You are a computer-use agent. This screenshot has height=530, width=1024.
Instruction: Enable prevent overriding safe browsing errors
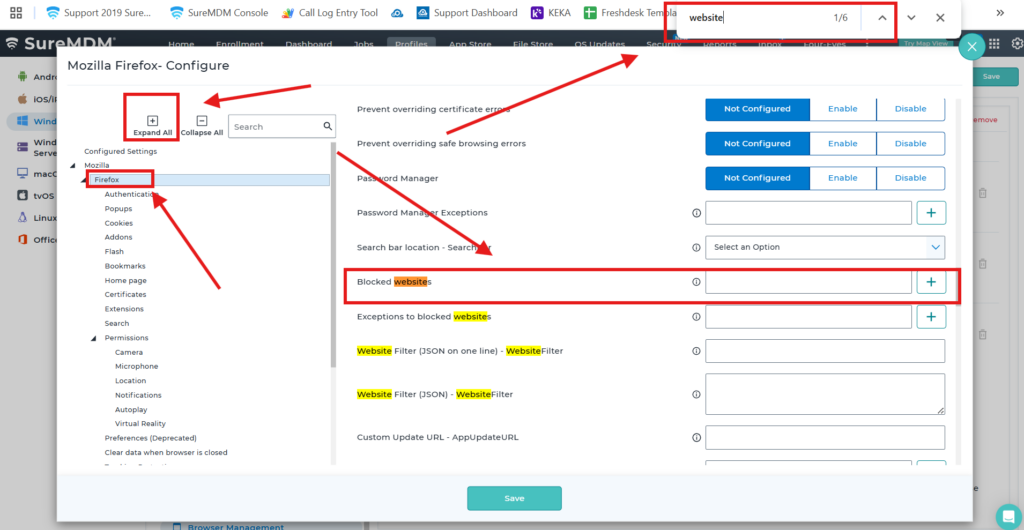(x=842, y=144)
